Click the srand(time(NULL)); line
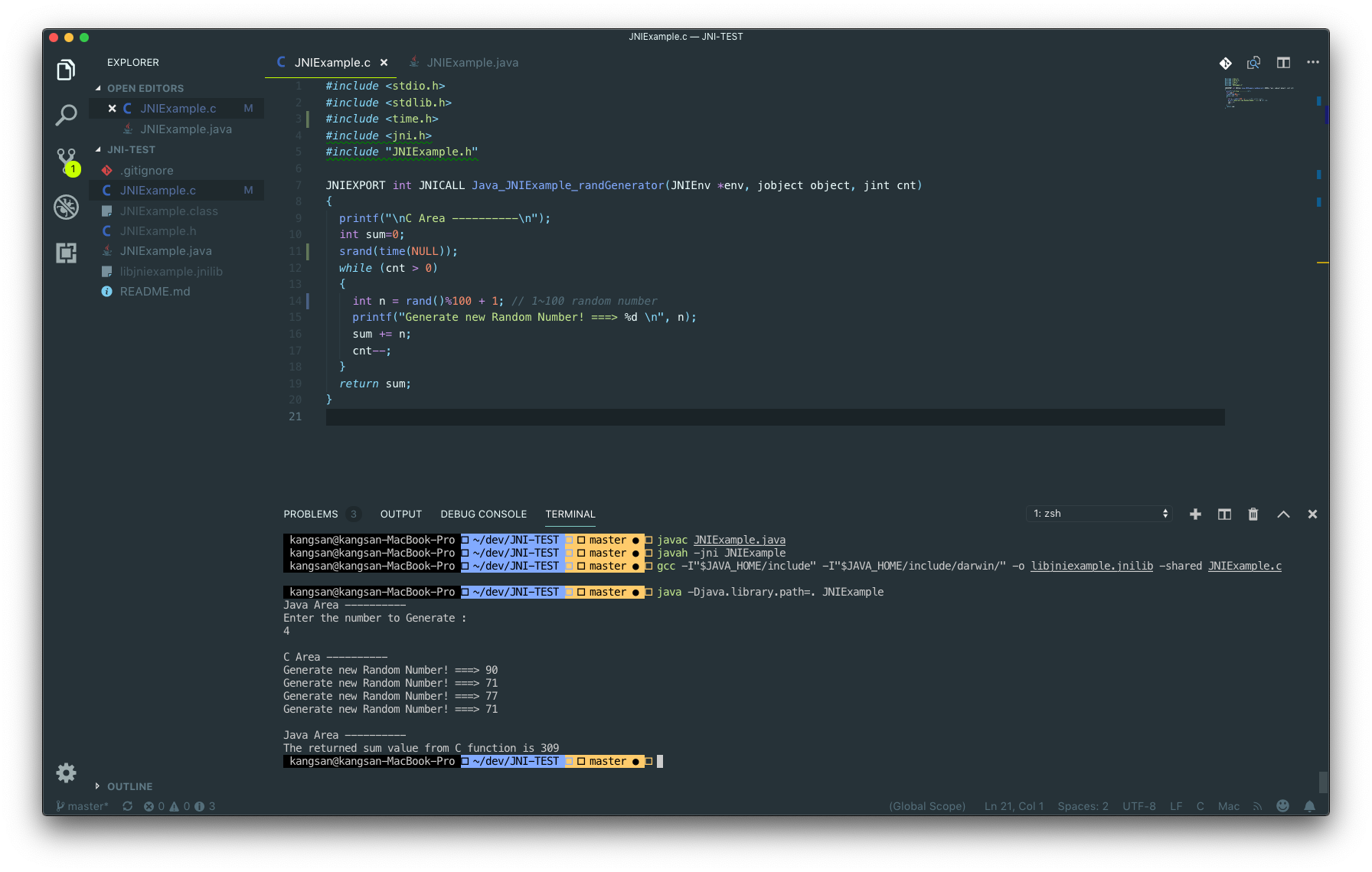1372x872 pixels. [398, 251]
